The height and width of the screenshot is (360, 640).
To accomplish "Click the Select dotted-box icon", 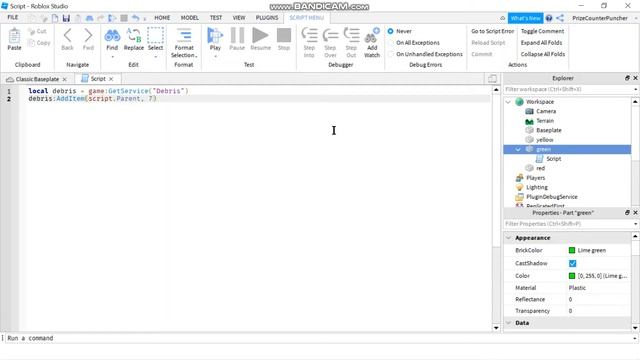I will (155, 36).
